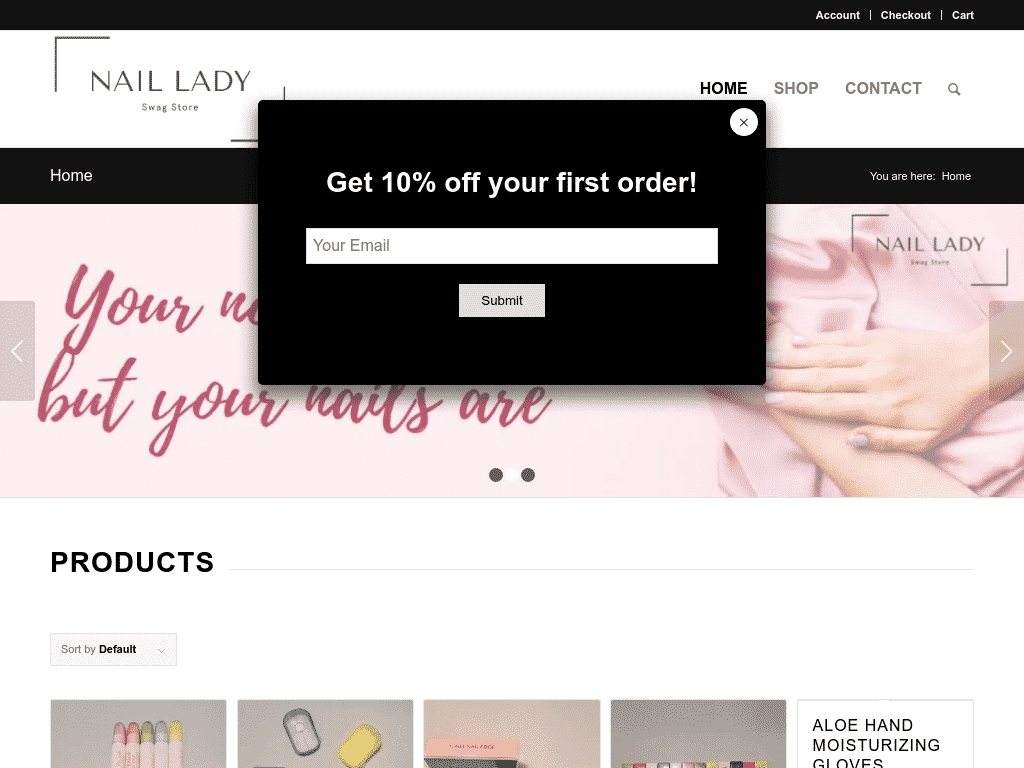Open the Sort by Default dropdown

[113, 649]
